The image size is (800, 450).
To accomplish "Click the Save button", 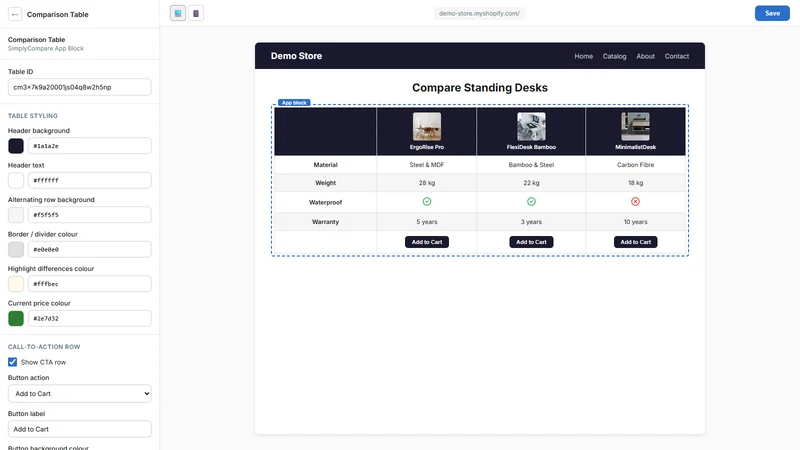I will tap(772, 13).
